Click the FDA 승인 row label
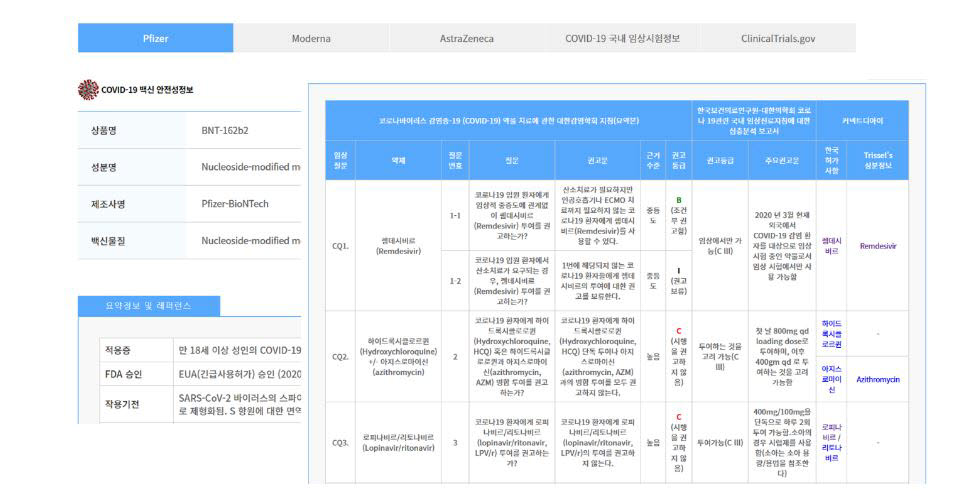This screenshot has width=974, height=499. (123, 374)
